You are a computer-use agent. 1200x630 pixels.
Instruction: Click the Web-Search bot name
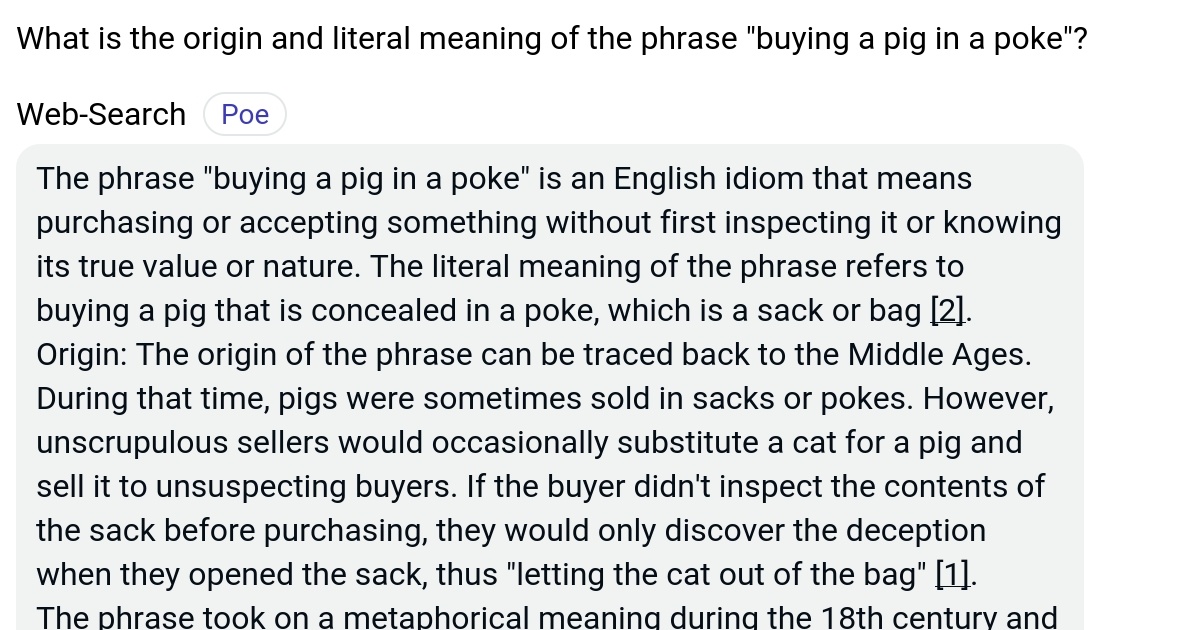[101, 115]
